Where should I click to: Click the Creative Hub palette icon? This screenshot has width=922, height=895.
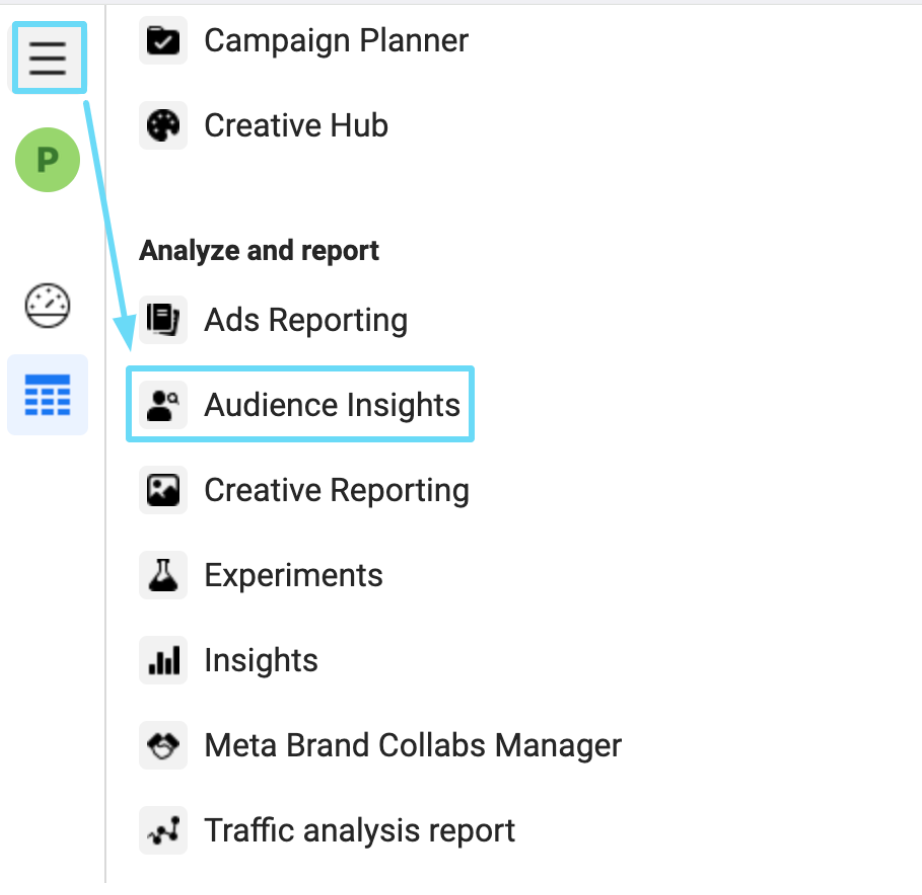click(x=163, y=125)
